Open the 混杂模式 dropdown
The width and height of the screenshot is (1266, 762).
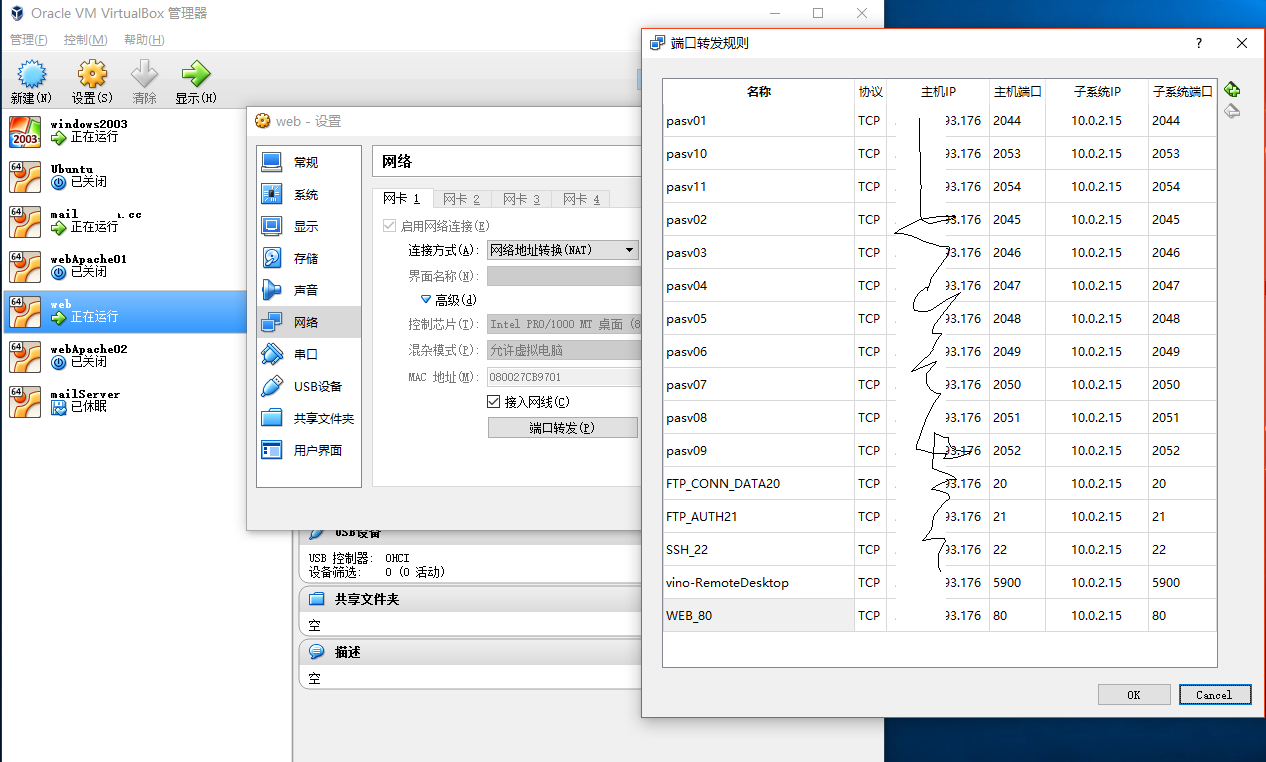point(563,350)
